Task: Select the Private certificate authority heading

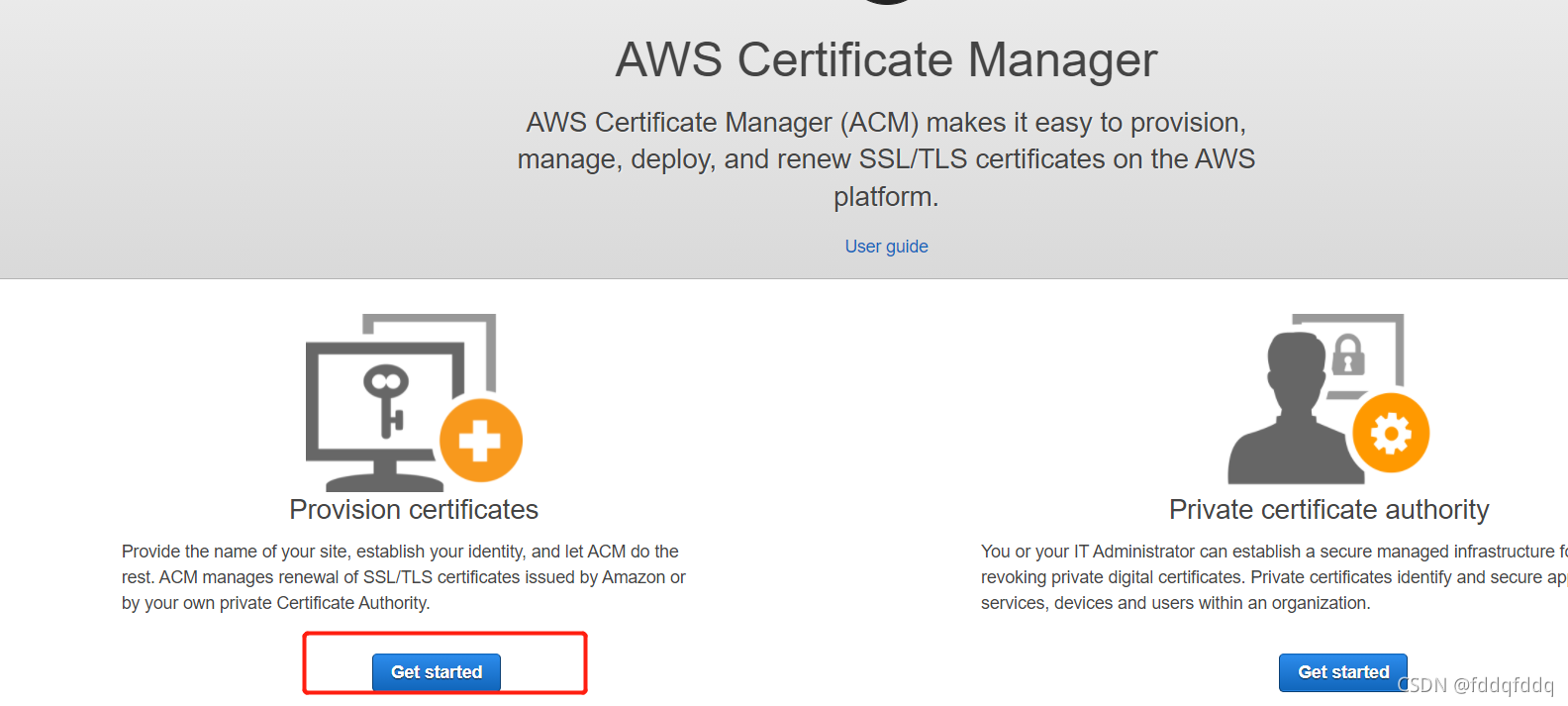Action: coord(1328,510)
